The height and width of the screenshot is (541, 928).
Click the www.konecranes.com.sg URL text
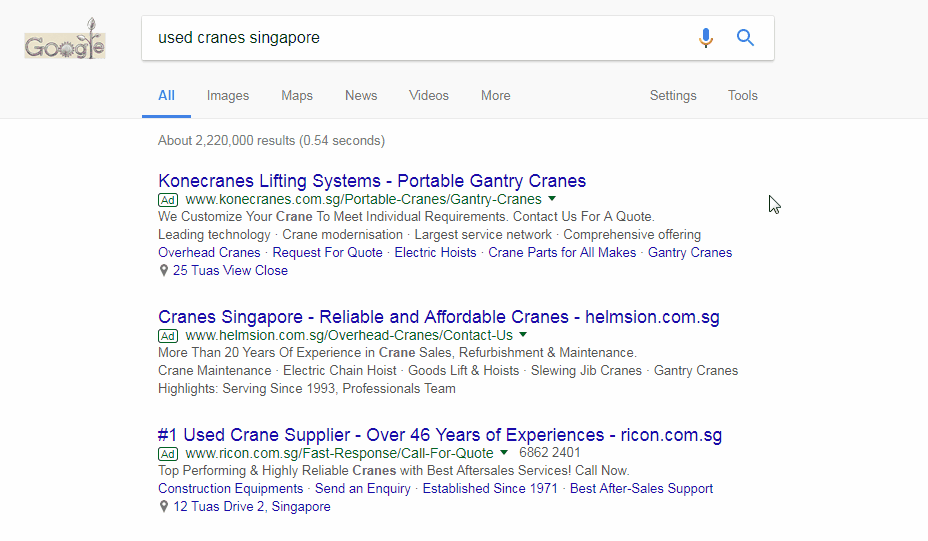(363, 199)
